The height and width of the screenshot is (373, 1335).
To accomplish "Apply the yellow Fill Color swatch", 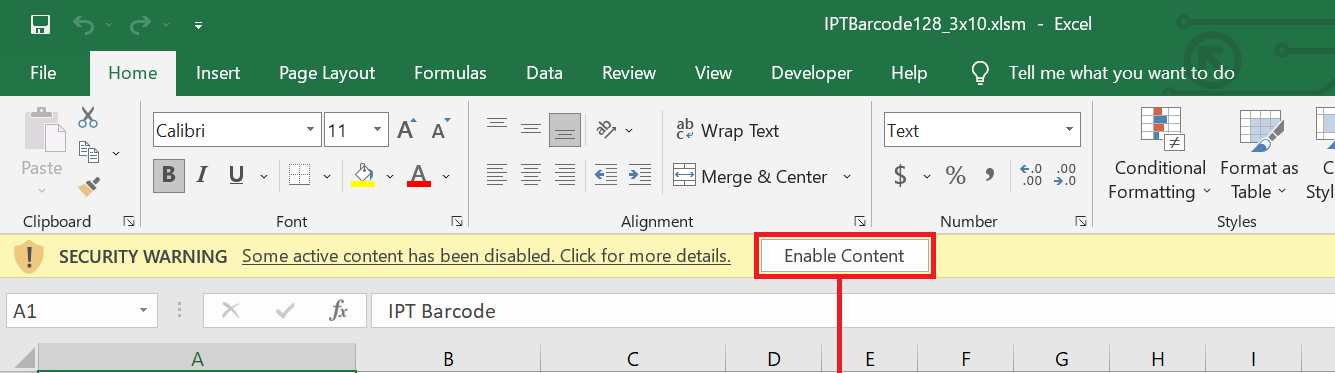I will pyautogui.click(x=364, y=176).
